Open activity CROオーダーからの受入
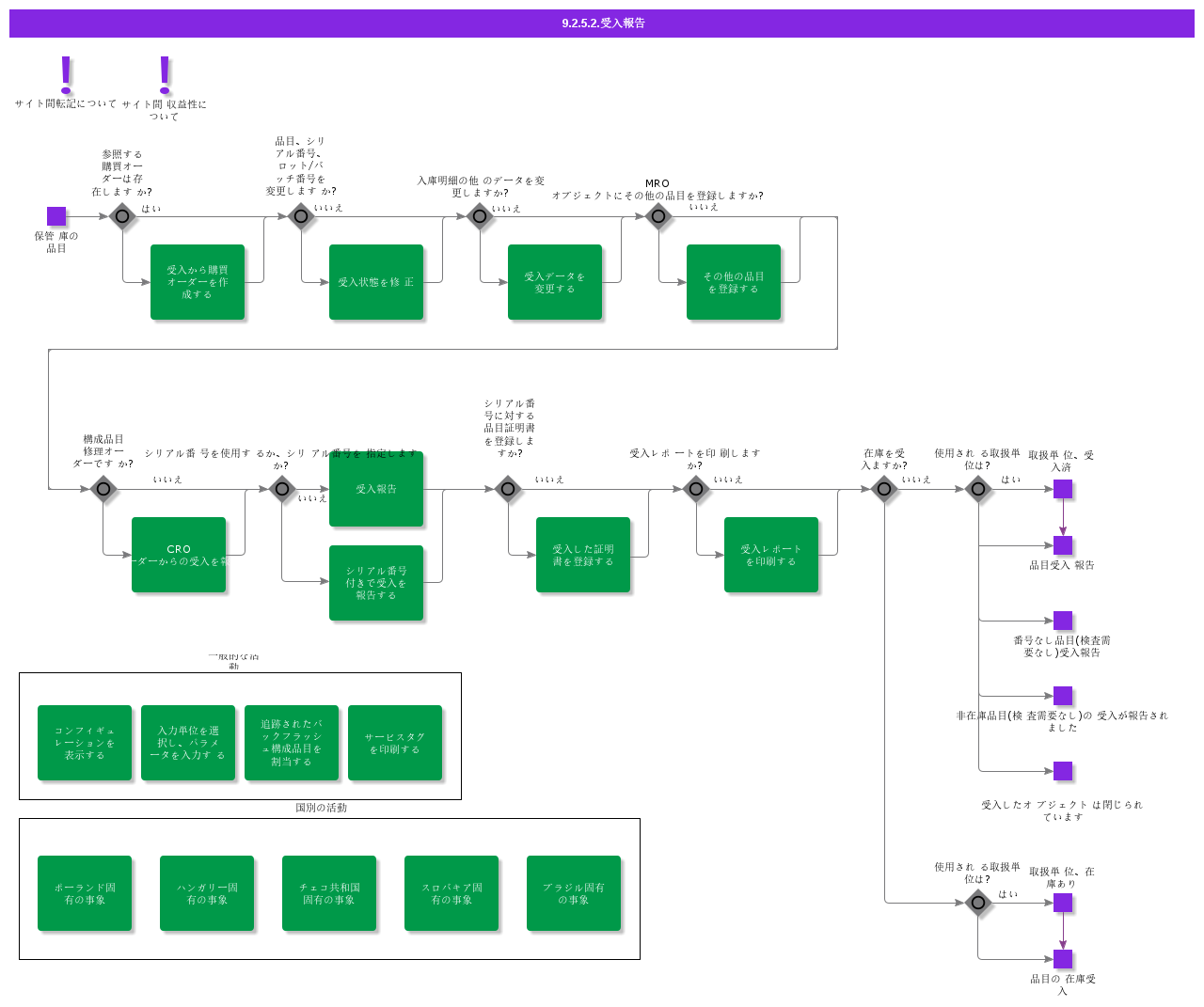Screen dimensions: 1204x1007 pos(179,555)
